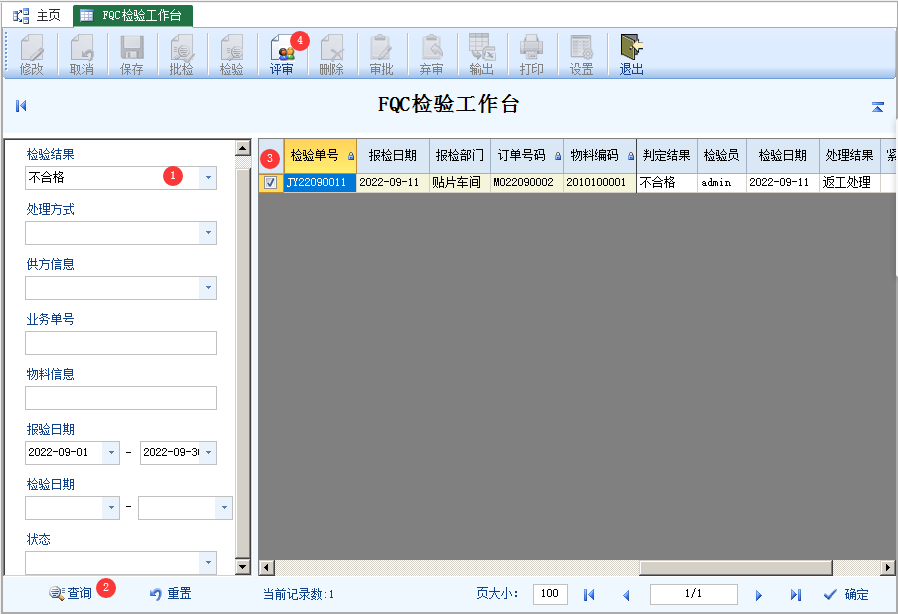Click the 批检 (batch inspect) toolbar icon
898x614 pixels.
pyautogui.click(x=182, y=54)
